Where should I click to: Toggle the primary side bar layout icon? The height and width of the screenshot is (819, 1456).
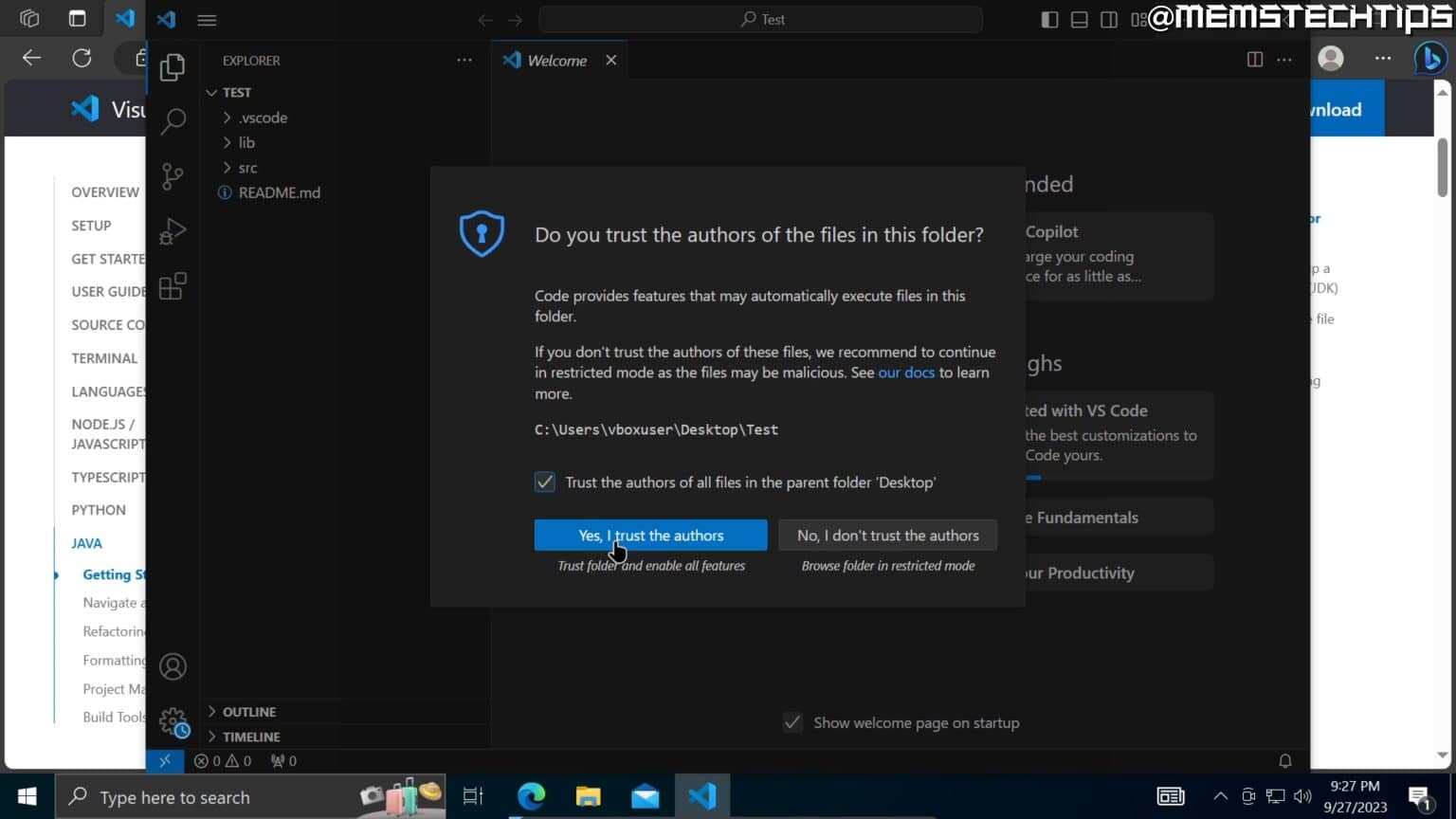point(1049,20)
